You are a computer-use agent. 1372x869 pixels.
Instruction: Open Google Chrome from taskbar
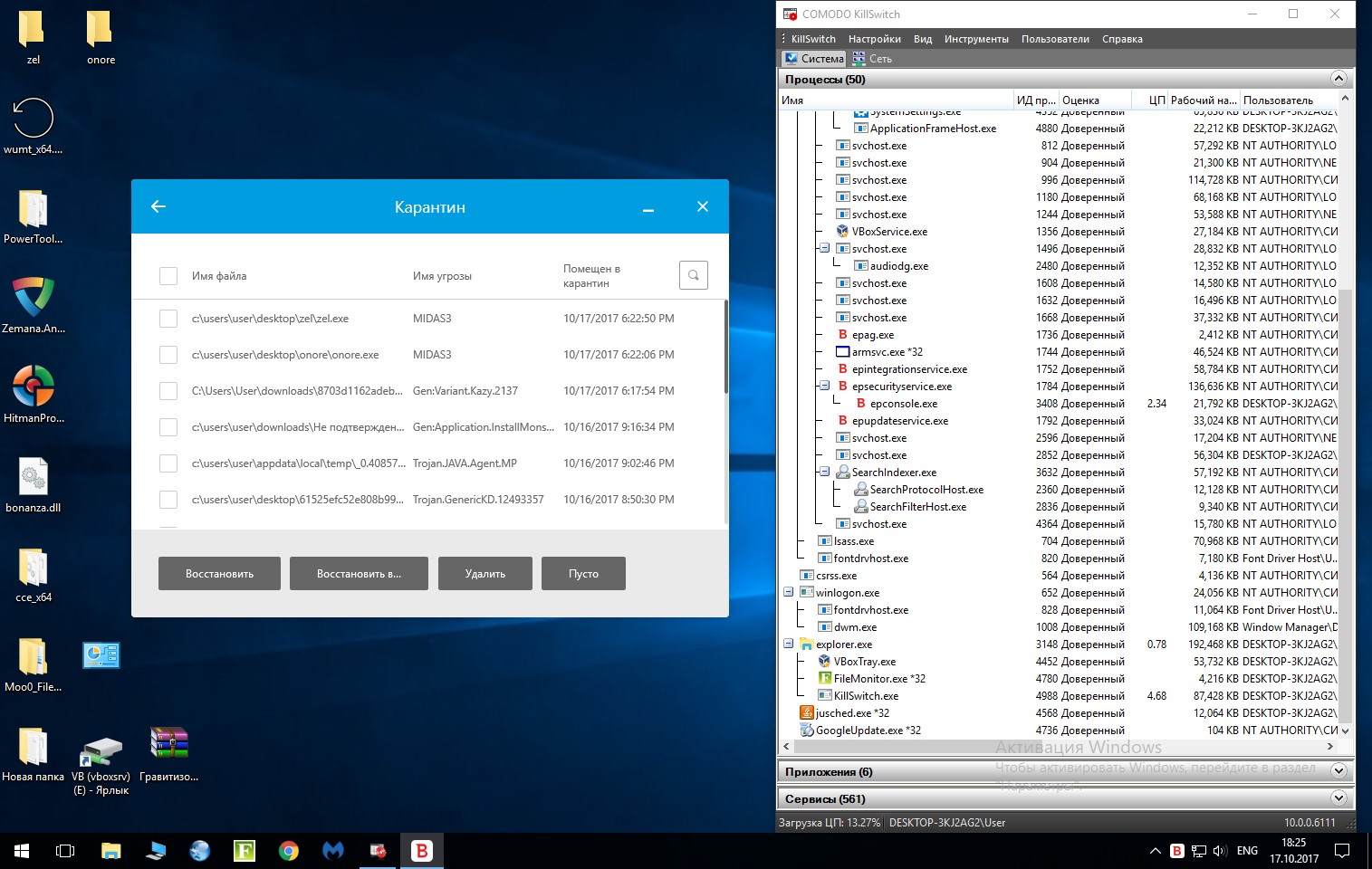289,851
